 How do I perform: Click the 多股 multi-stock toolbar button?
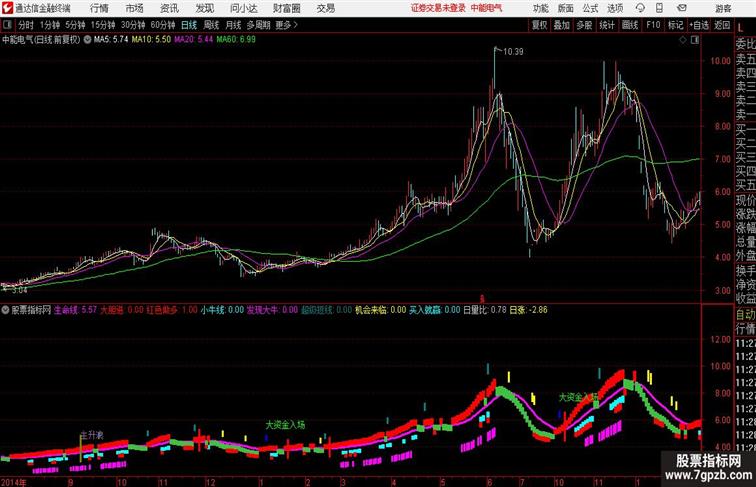(x=584, y=25)
